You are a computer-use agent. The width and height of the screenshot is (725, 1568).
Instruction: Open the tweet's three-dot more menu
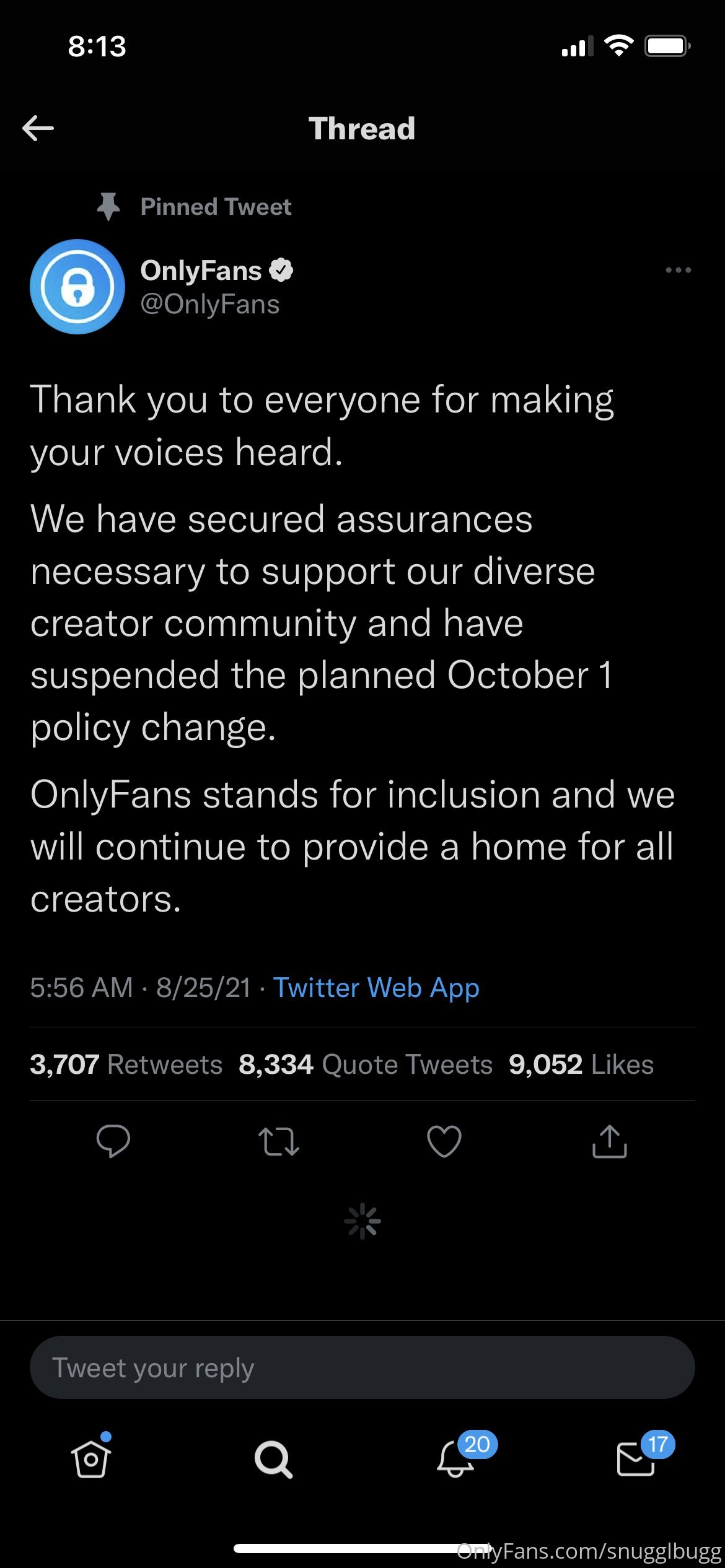point(678,270)
